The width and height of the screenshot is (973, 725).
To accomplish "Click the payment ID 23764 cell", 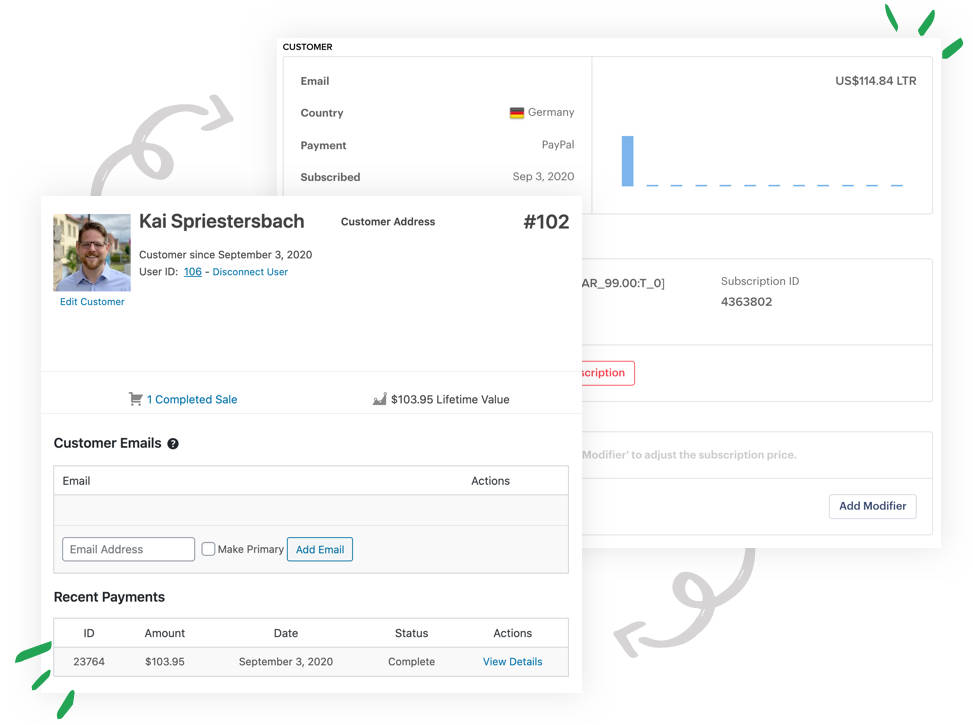I will (89, 662).
